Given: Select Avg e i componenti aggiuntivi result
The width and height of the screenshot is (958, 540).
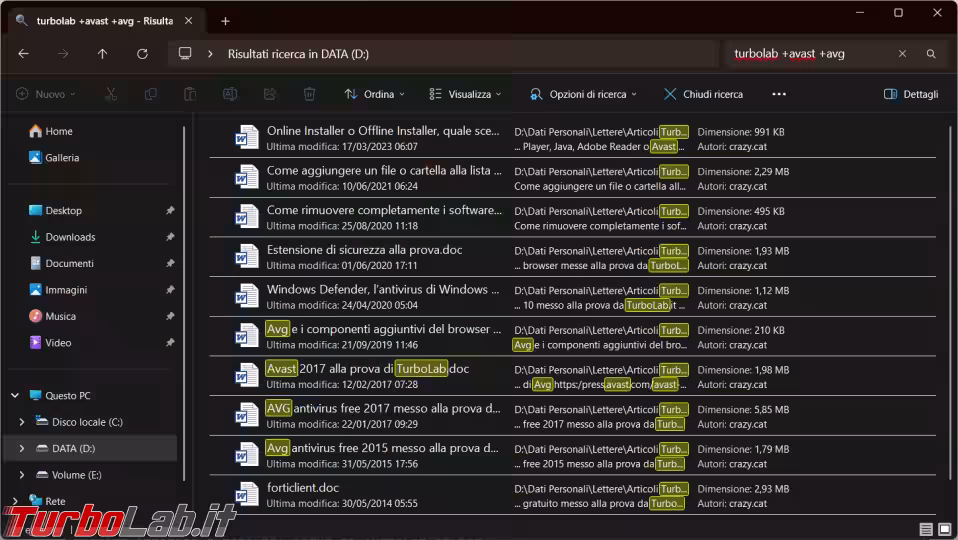Looking at the screenshot, I should [x=572, y=337].
